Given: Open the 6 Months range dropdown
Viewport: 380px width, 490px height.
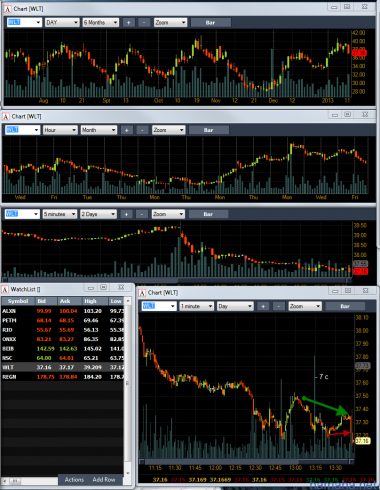Looking at the screenshot, I should pos(101,22).
